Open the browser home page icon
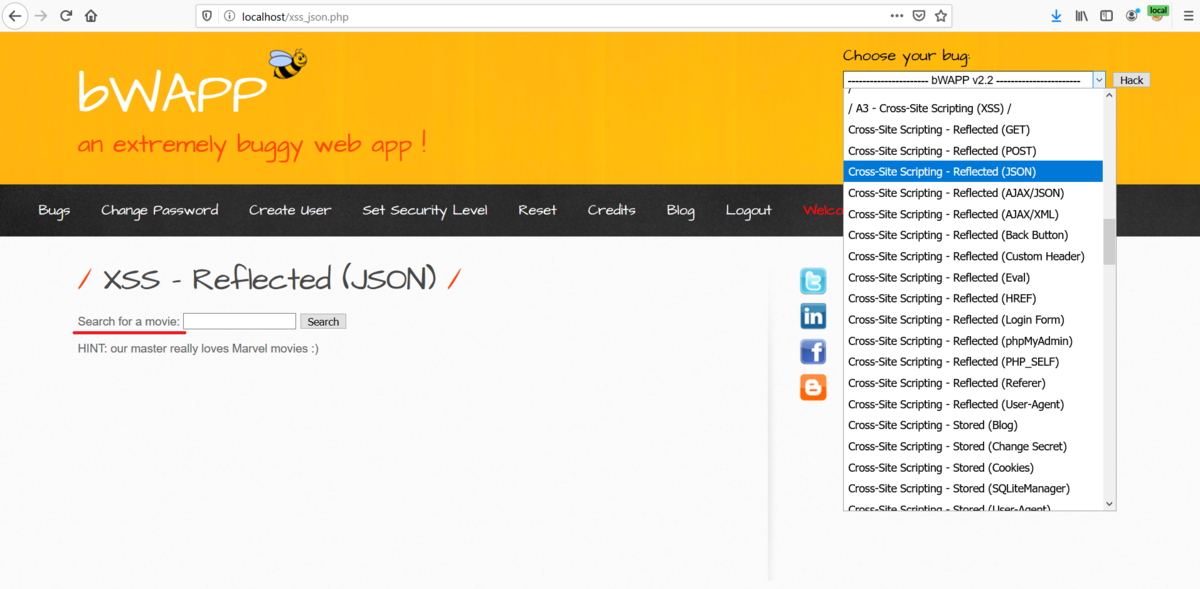Viewport: 1200px width, 589px height. pos(91,16)
